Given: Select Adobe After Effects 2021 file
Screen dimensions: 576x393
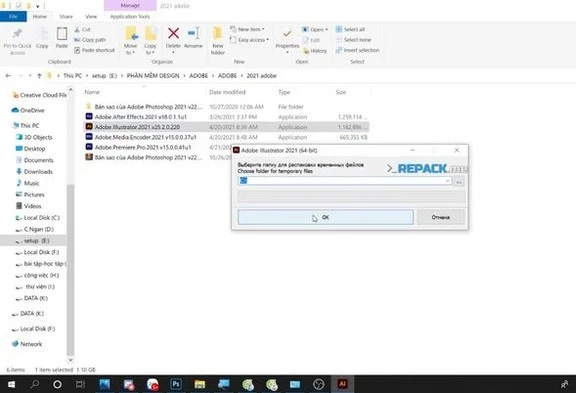Looking at the screenshot, I should (x=226, y=117).
